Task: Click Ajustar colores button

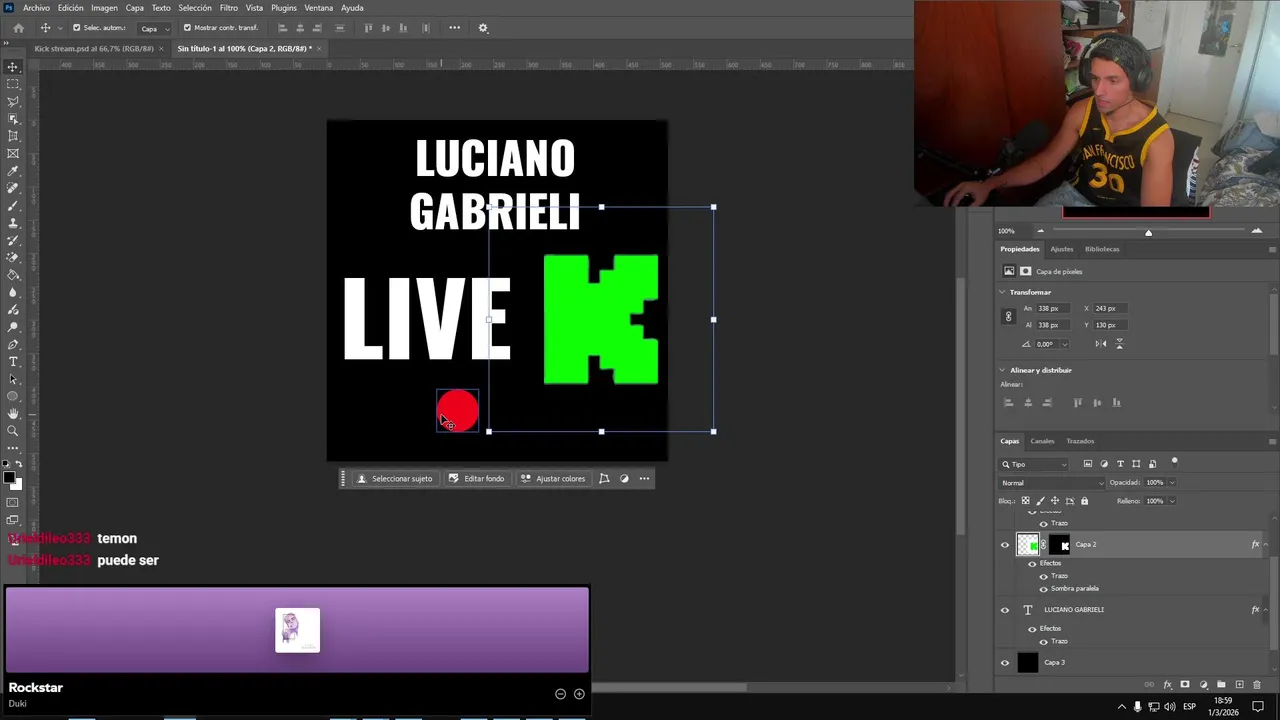Action: [553, 479]
